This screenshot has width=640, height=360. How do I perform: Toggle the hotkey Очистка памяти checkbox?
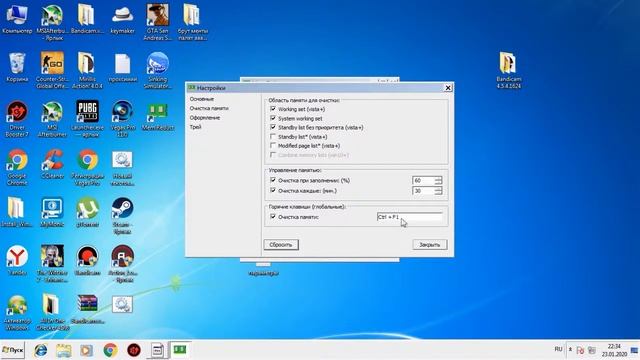[x=273, y=217]
